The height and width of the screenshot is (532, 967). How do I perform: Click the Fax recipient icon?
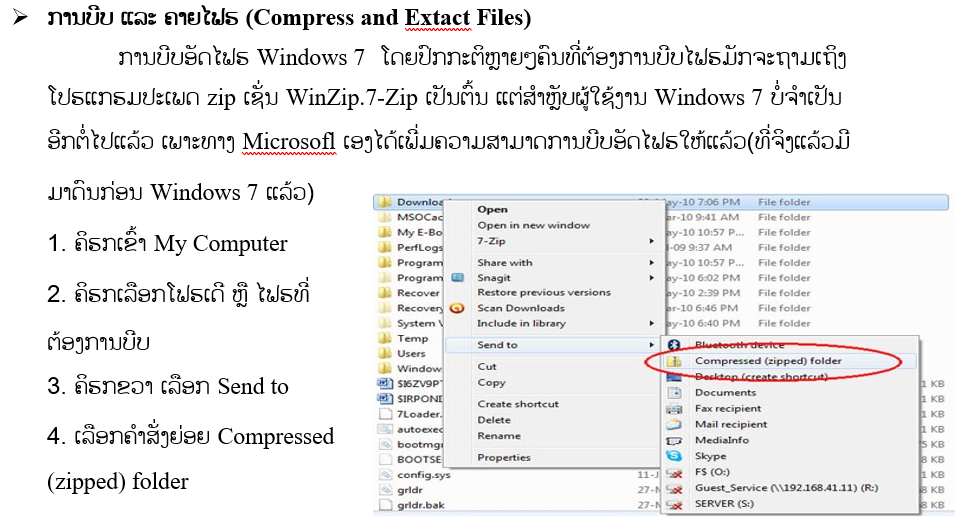[675, 408]
